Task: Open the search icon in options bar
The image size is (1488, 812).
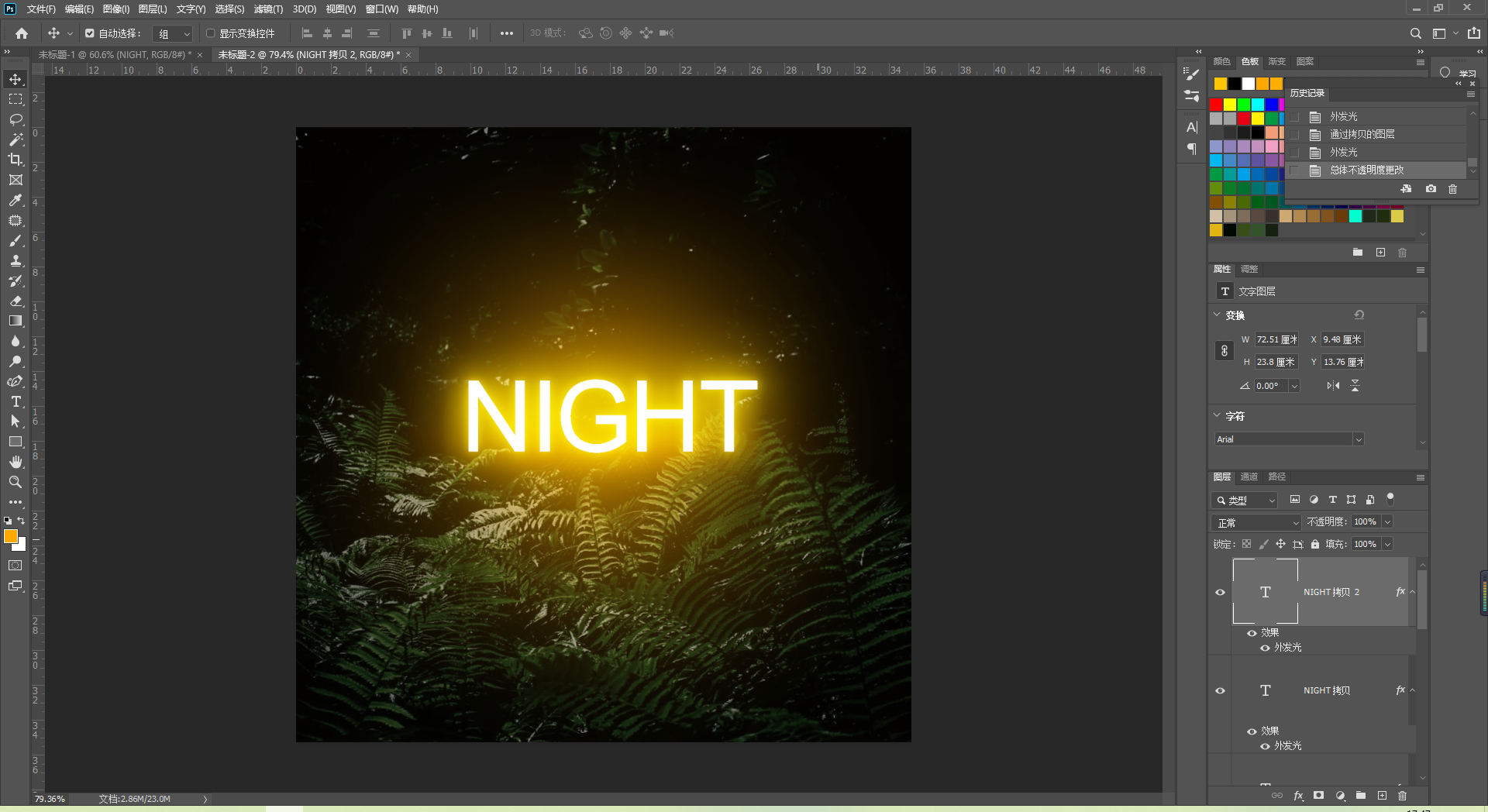Action: (x=1416, y=33)
